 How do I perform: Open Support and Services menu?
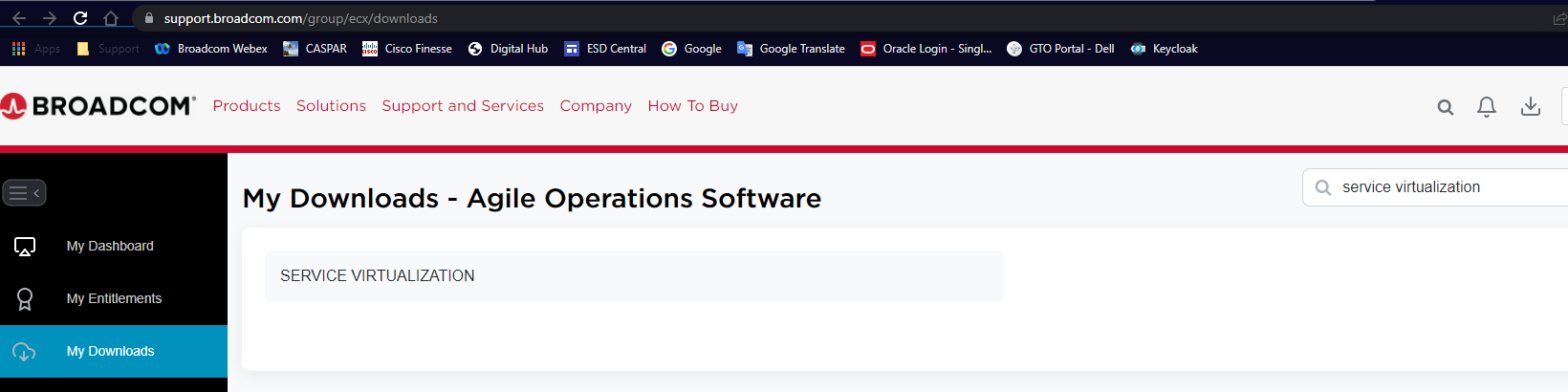(x=463, y=106)
